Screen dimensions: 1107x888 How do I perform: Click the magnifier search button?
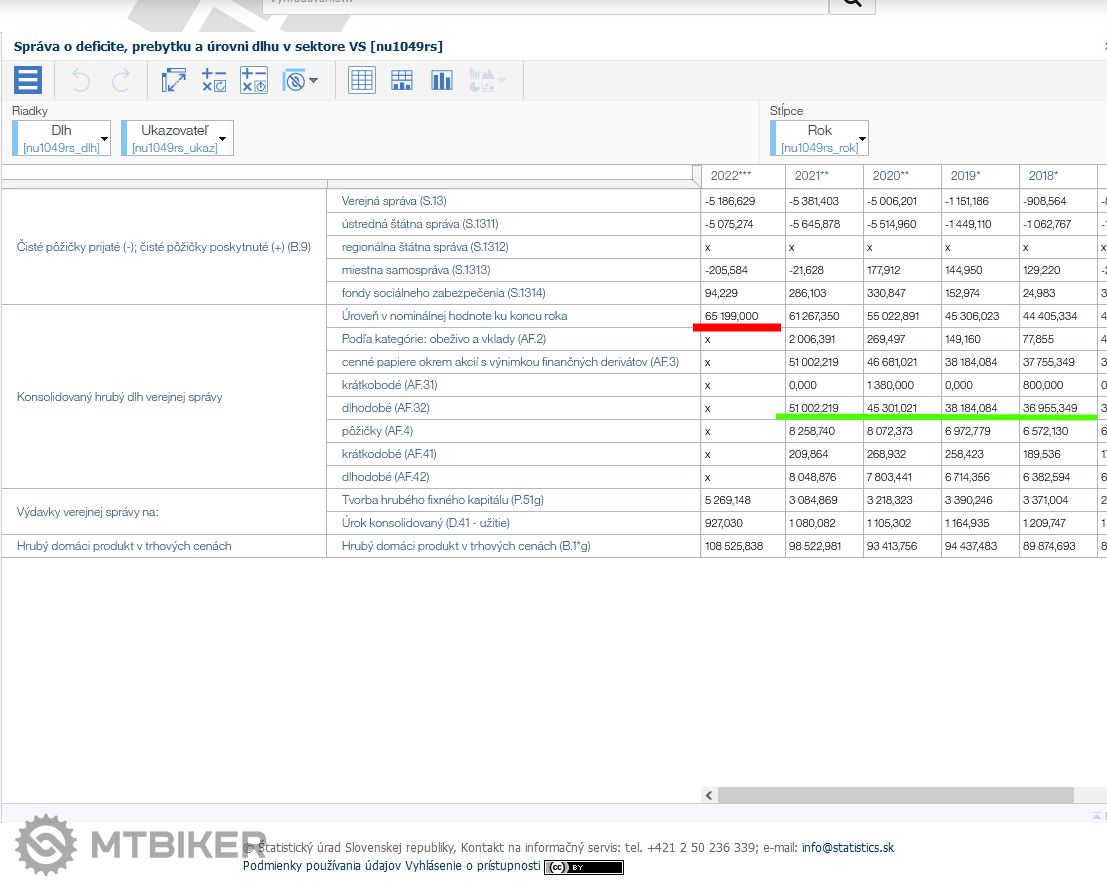[852, 3]
